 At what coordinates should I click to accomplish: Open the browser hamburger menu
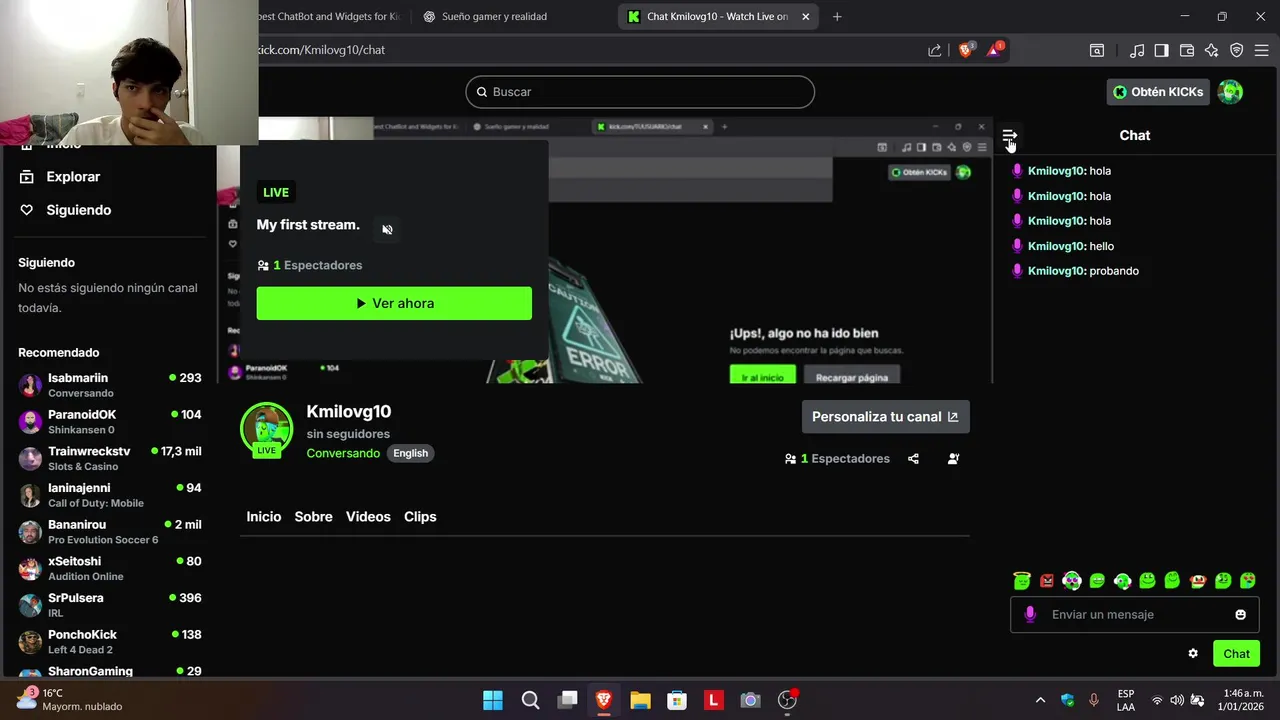coord(1261,50)
